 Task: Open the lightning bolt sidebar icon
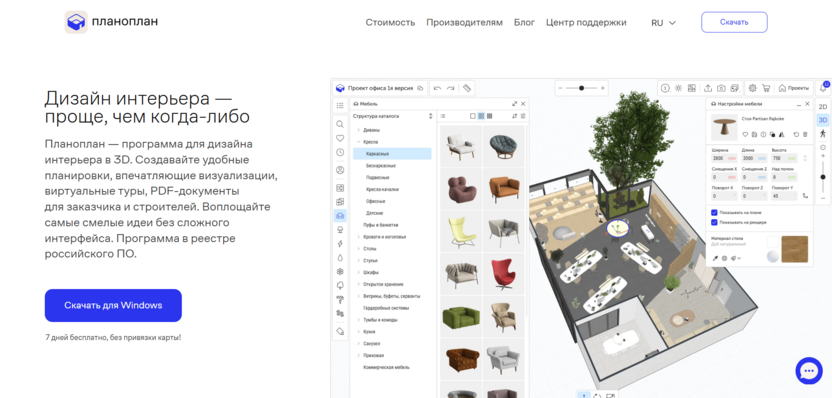[x=340, y=244]
